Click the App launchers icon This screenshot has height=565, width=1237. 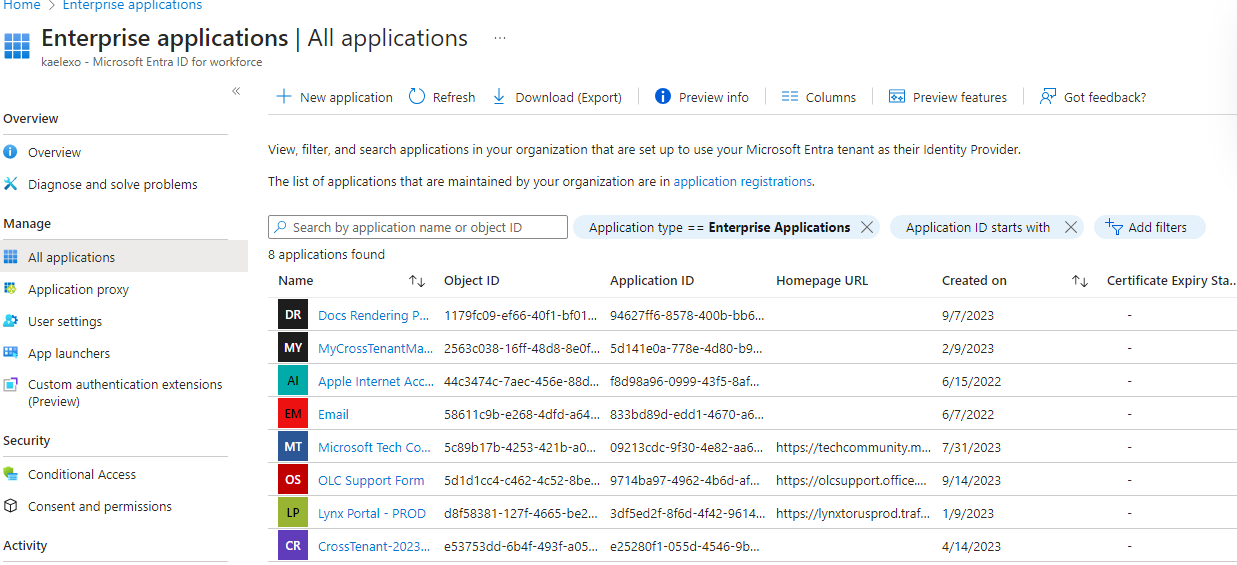11,353
